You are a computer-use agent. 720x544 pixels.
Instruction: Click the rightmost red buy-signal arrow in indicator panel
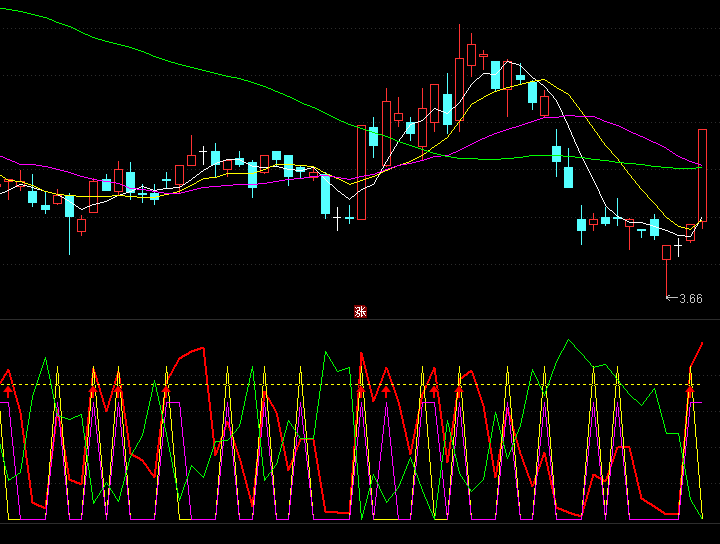pyautogui.click(x=690, y=392)
